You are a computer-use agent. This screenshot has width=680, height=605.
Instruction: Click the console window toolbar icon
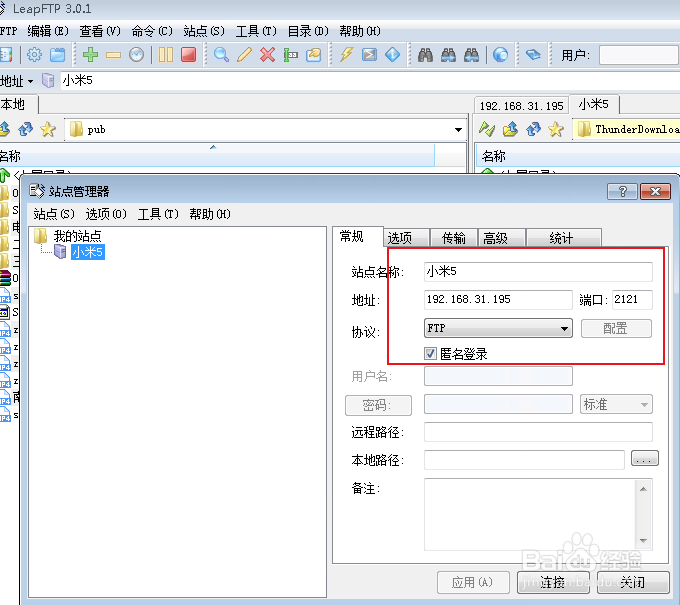coord(369,55)
